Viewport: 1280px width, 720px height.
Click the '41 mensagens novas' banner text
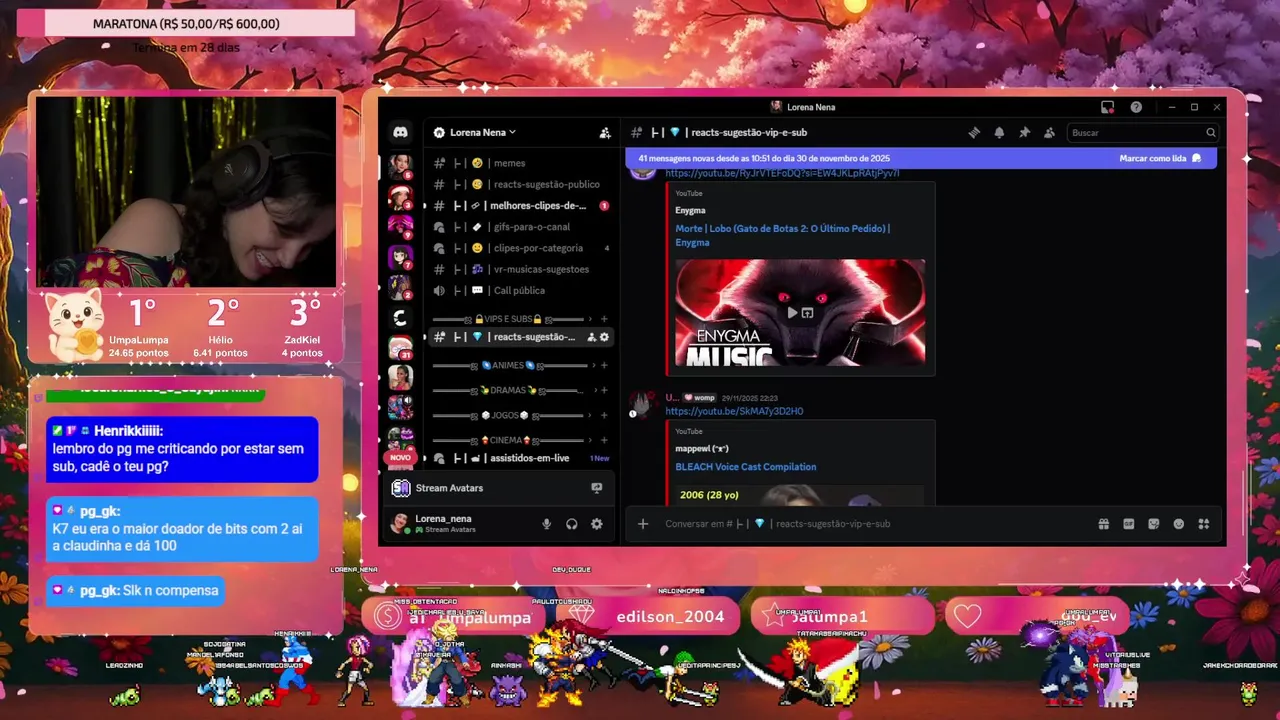(x=764, y=158)
